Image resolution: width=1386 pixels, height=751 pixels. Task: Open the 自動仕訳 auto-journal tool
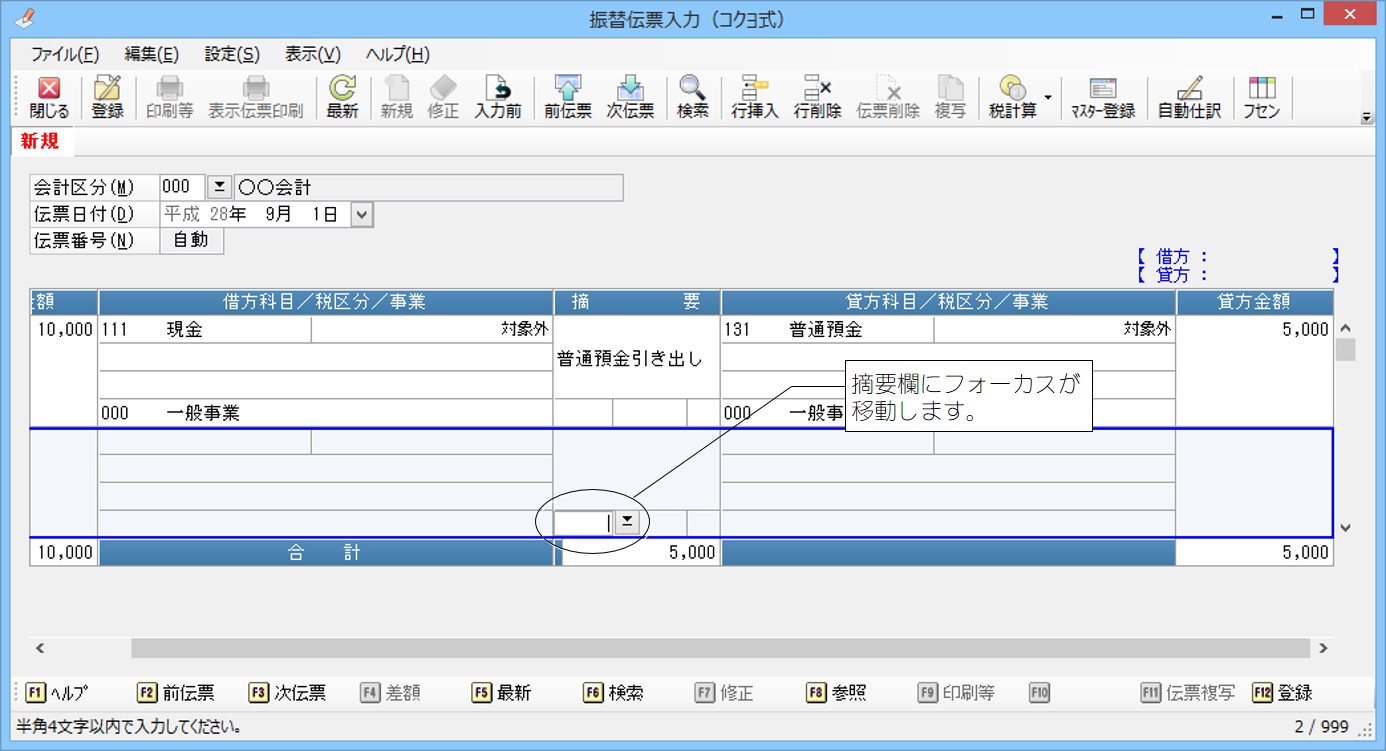[x=1189, y=98]
